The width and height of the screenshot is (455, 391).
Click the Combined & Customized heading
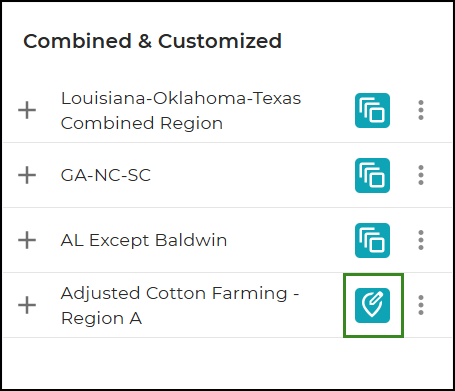[x=152, y=41]
